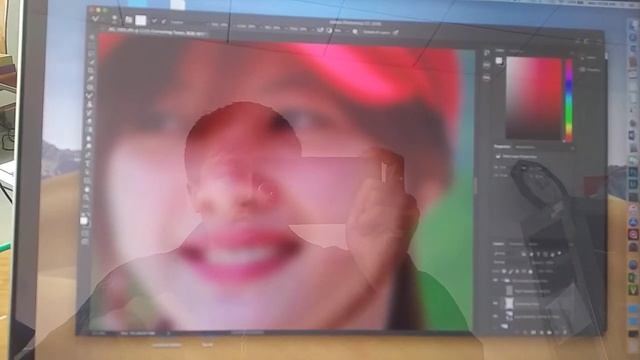Open the Properties panel tab
This screenshot has height=360, width=640.
[502, 147]
